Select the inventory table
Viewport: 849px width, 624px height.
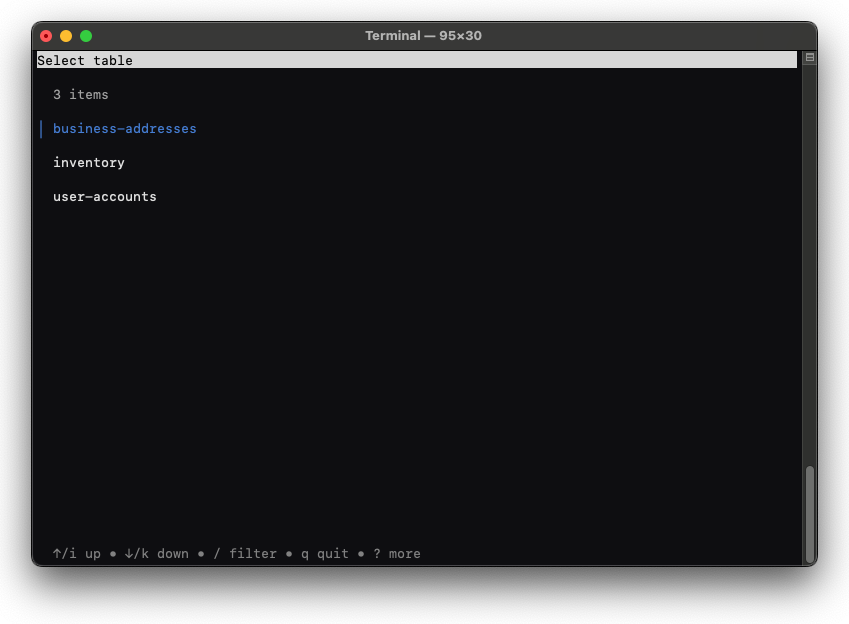pyautogui.click(x=89, y=163)
